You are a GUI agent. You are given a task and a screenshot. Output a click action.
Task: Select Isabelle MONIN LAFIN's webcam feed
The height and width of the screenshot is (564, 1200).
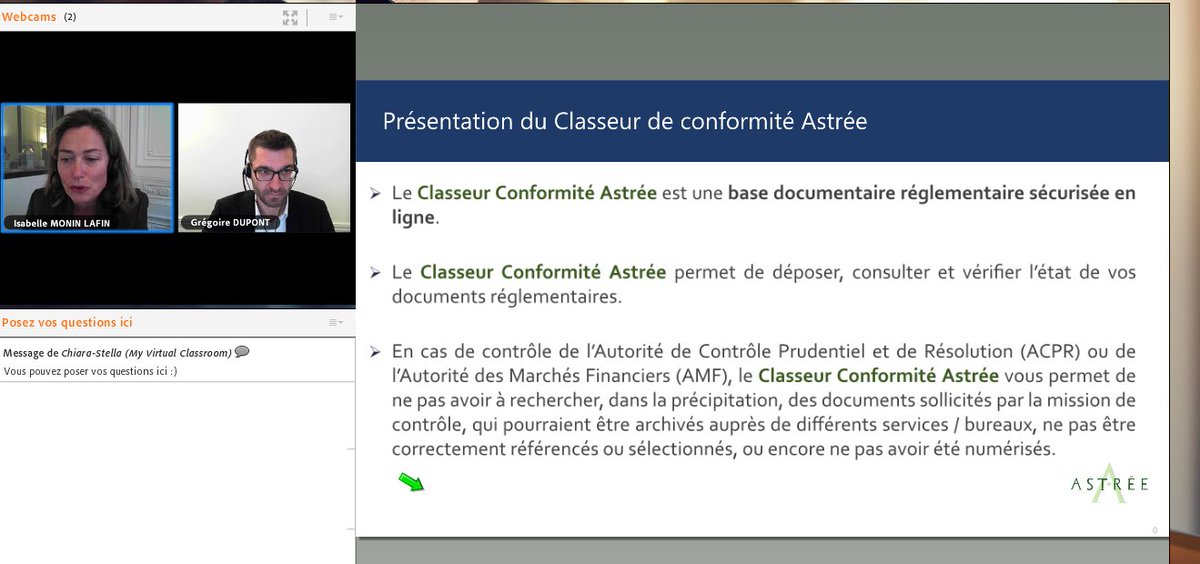[87, 168]
